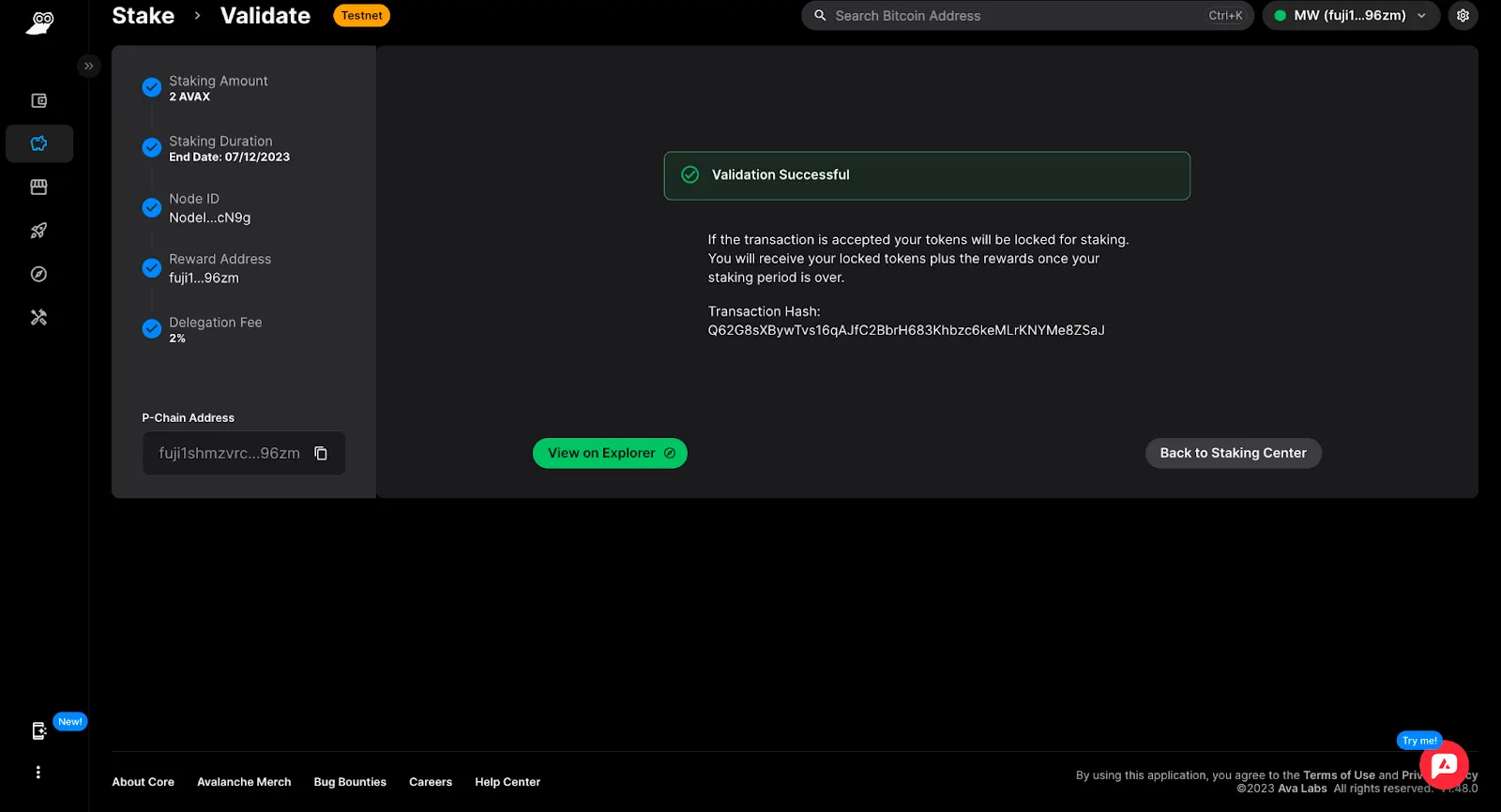
Task: Click the Validation Successful banner text
Action: (x=781, y=174)
